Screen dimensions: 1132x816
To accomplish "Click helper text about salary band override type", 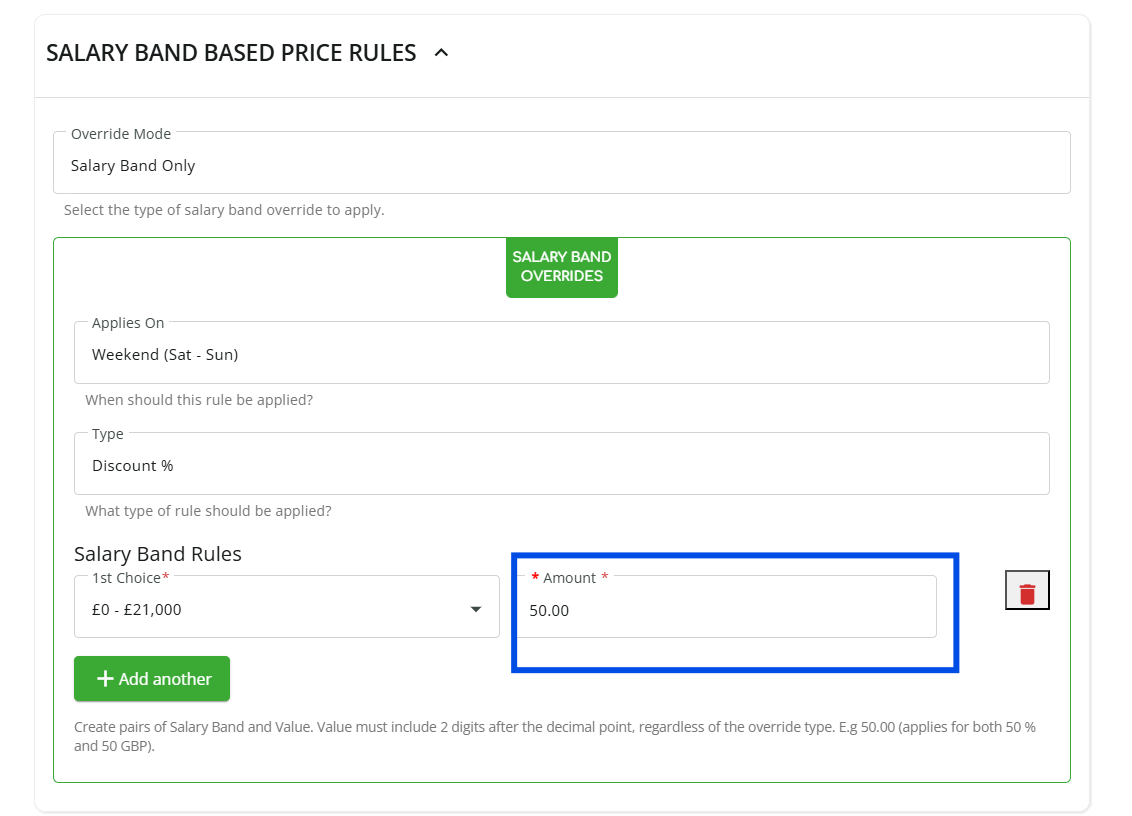I will coord(224,210).
